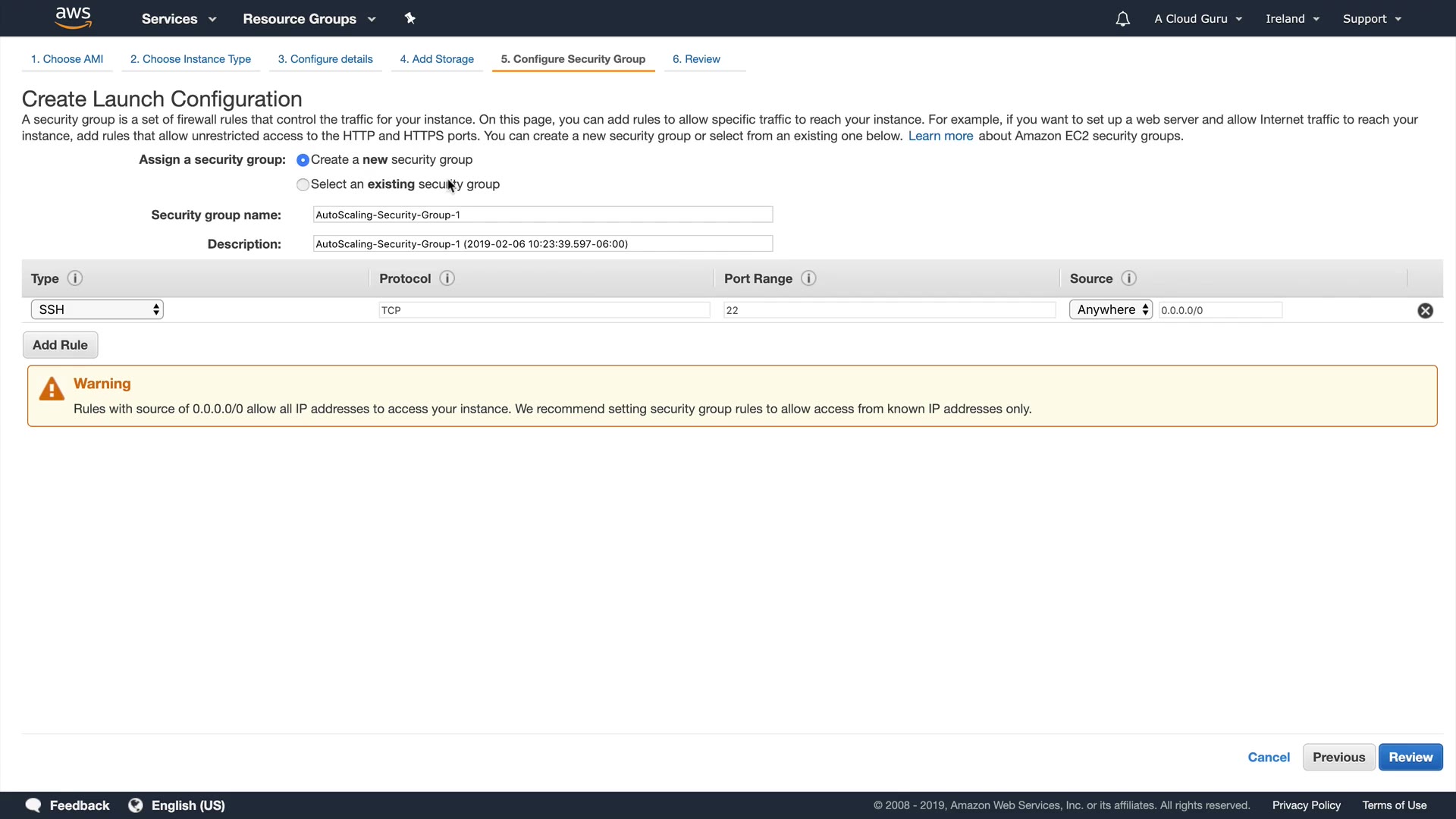Screen dimensions: 1456x819
Task: Click the Source column info icon
Action: (x=1128, y=278)
